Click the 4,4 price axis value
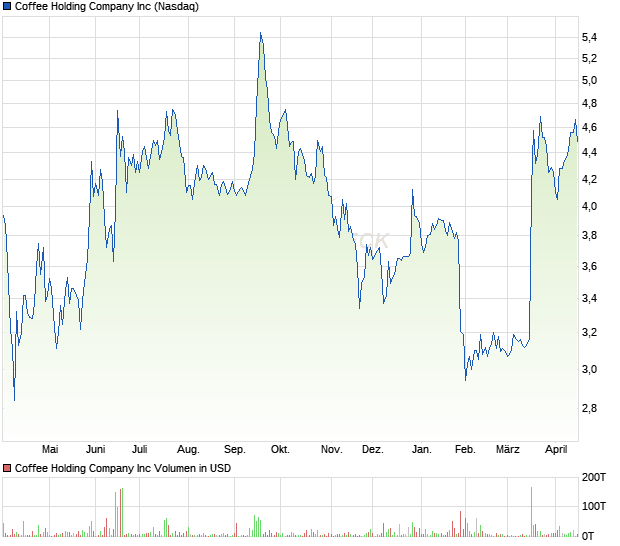This screenshot has width=620, height=546. 589,153
